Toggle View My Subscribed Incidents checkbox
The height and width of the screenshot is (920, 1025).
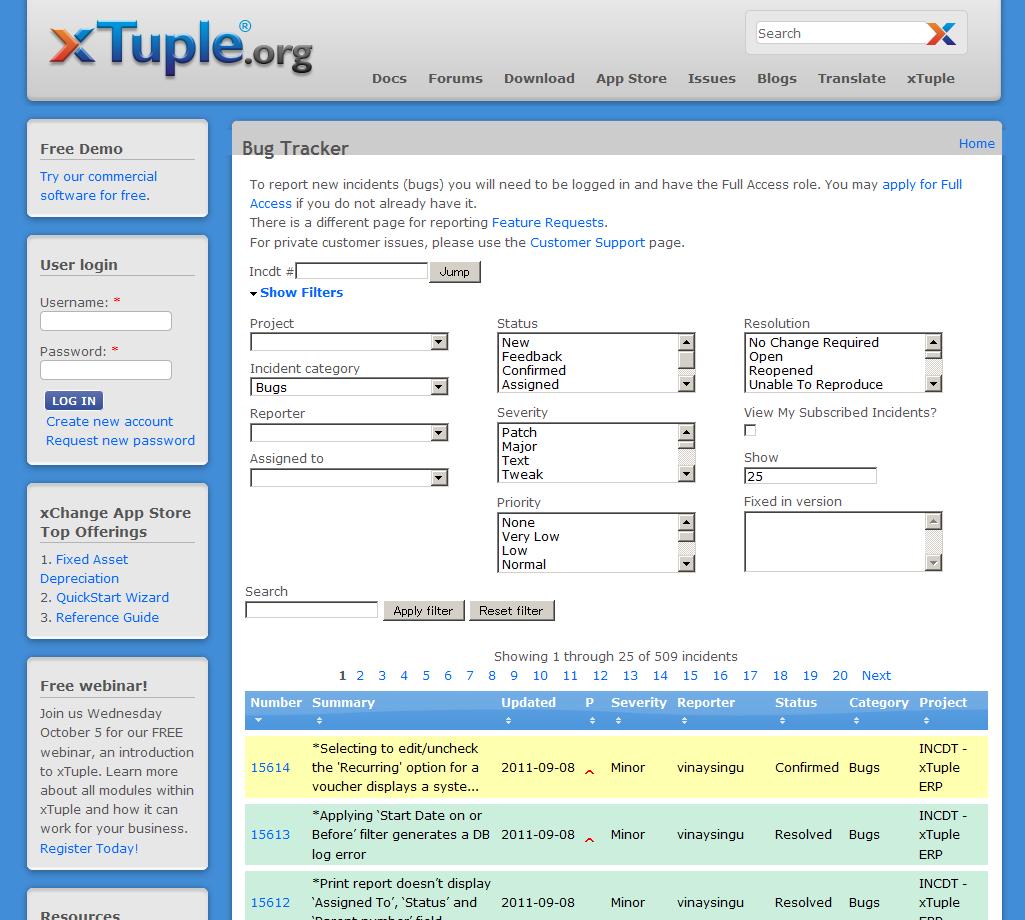pos(750,430)
